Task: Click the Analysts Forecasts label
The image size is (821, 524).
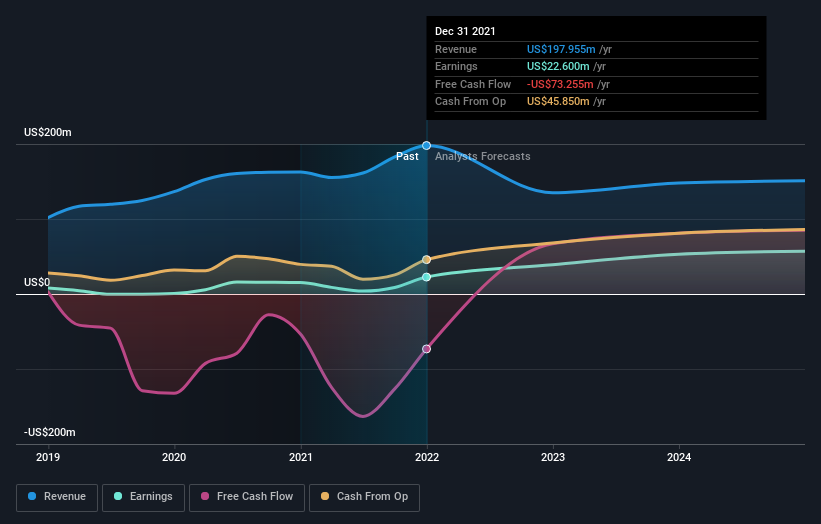Action: point(483,157)
